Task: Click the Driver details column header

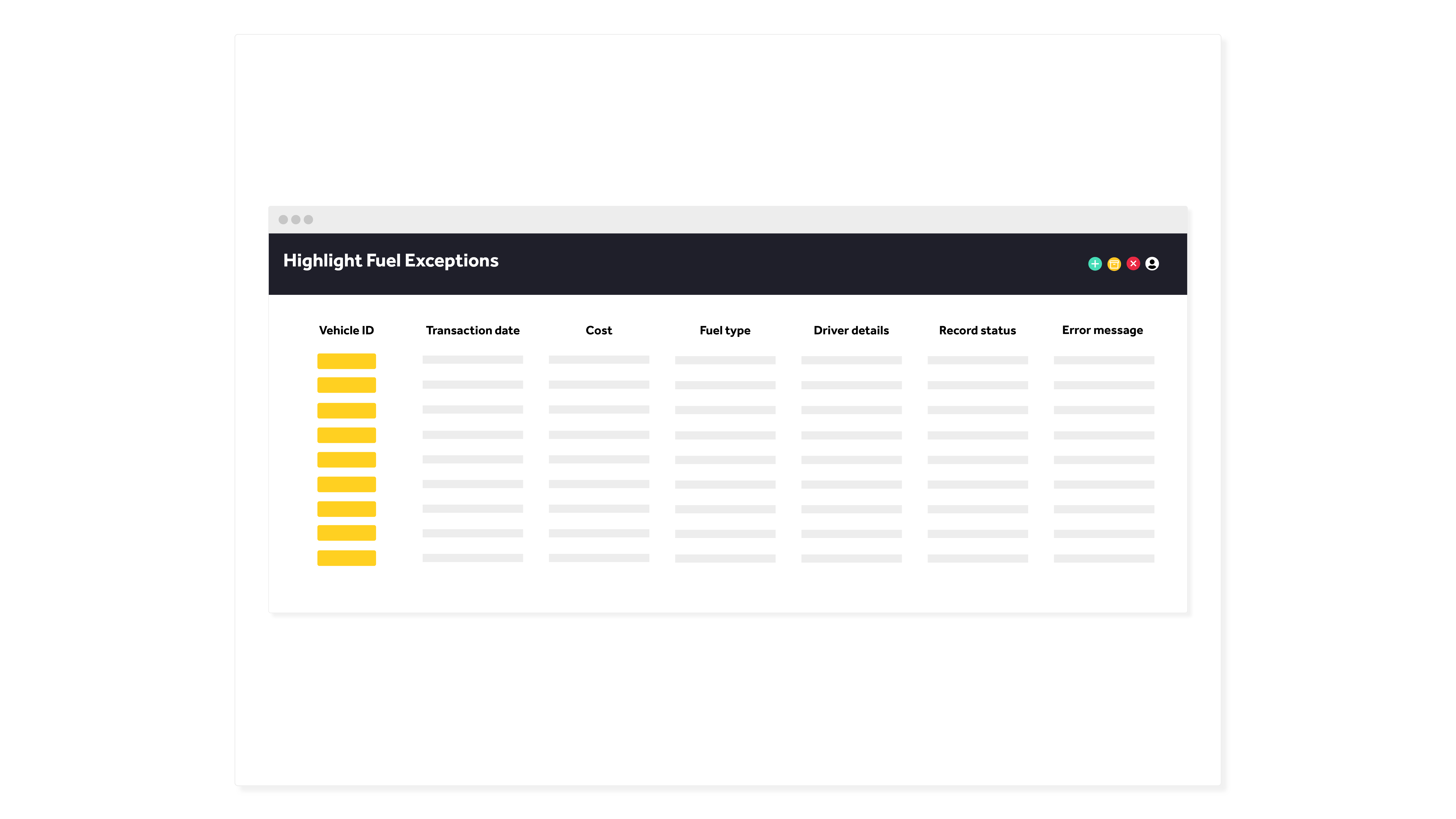Action: (851, 331)
